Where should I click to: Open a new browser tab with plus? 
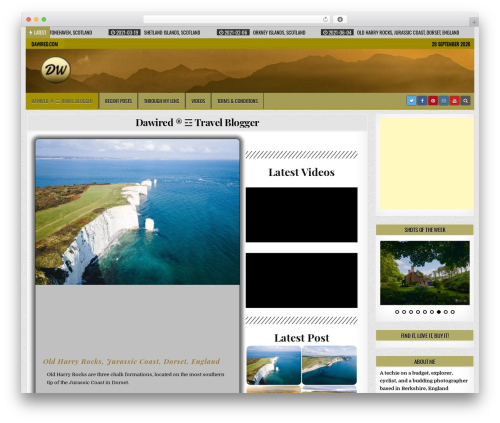[474, 22]
